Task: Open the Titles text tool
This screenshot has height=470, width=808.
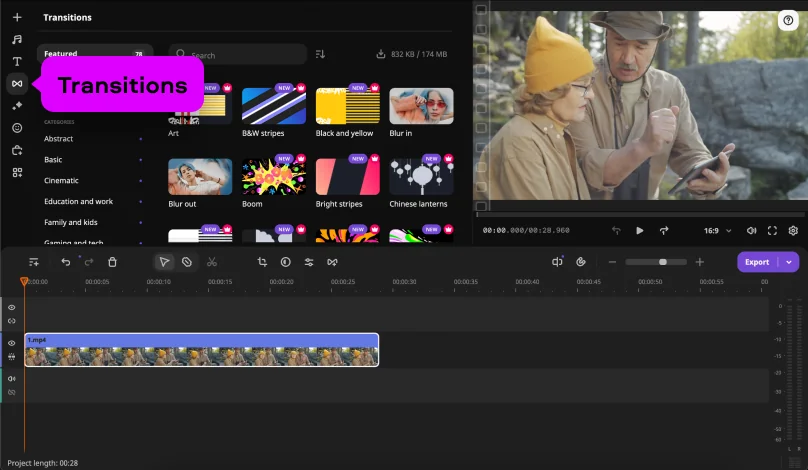Action: pyautogui.click(x=17, y=62)
